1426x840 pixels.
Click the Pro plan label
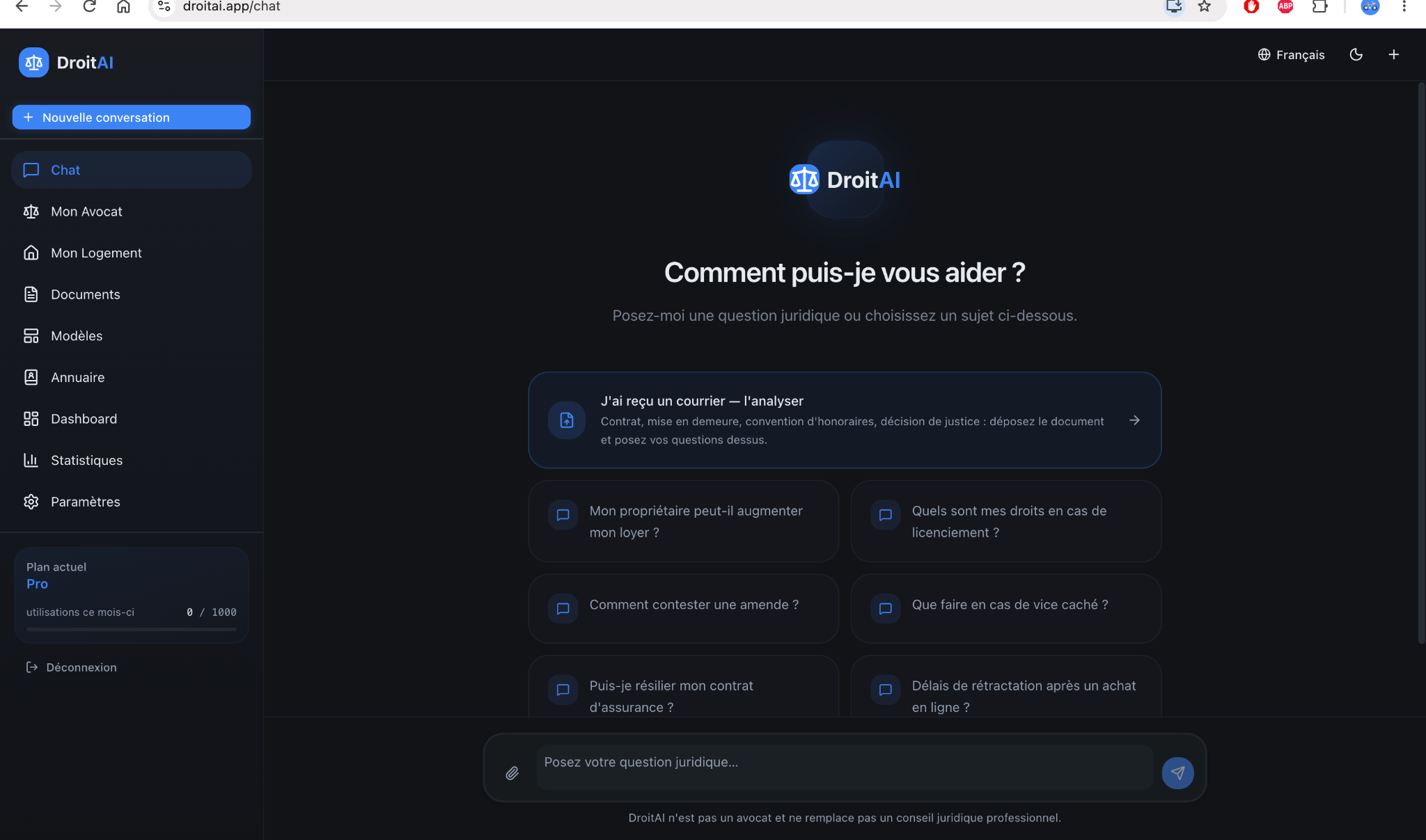(37, 584)
